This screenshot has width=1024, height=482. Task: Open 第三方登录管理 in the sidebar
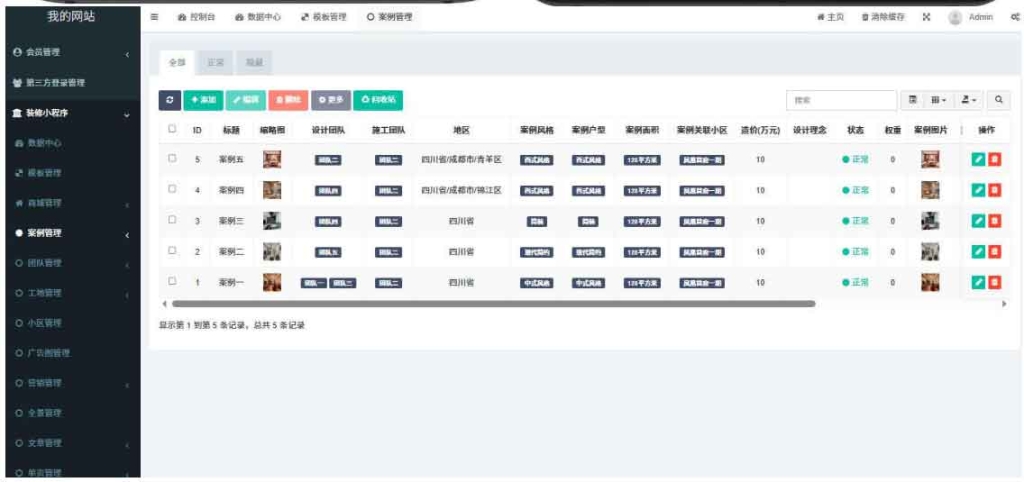pos(72,83)
